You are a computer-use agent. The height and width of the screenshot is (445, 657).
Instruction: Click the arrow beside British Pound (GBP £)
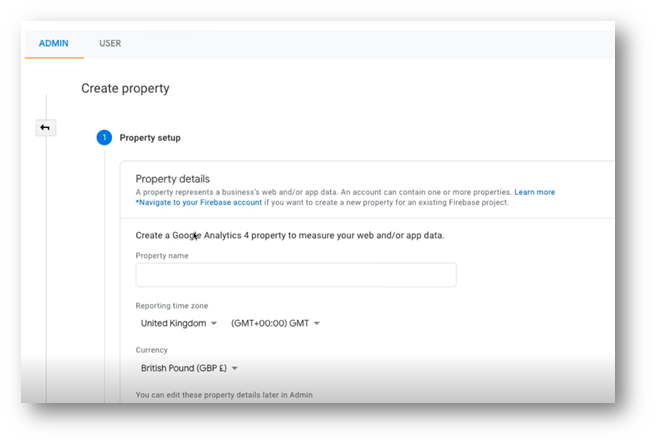click(x=235, y=369)
